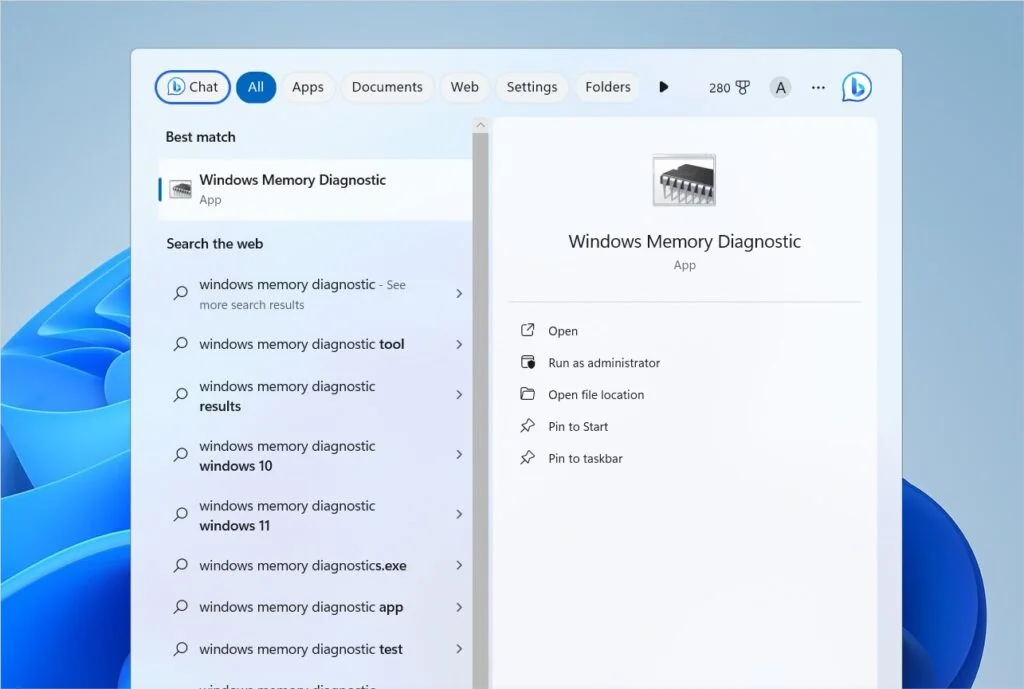The image size is (1024, 689).
Task: Open Windows Memory Diagnostic best match result
Action: click(x=315, y=189)
